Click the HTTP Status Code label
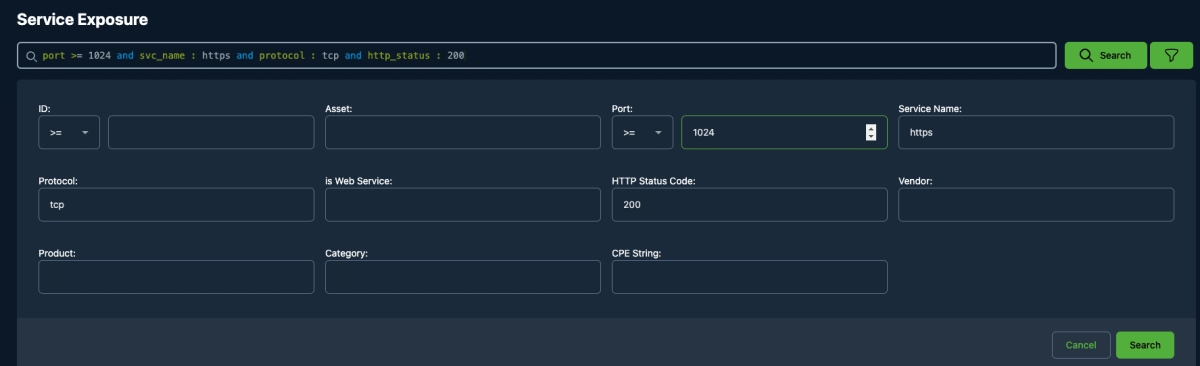1200x366 pixels. tap(653, 181)
